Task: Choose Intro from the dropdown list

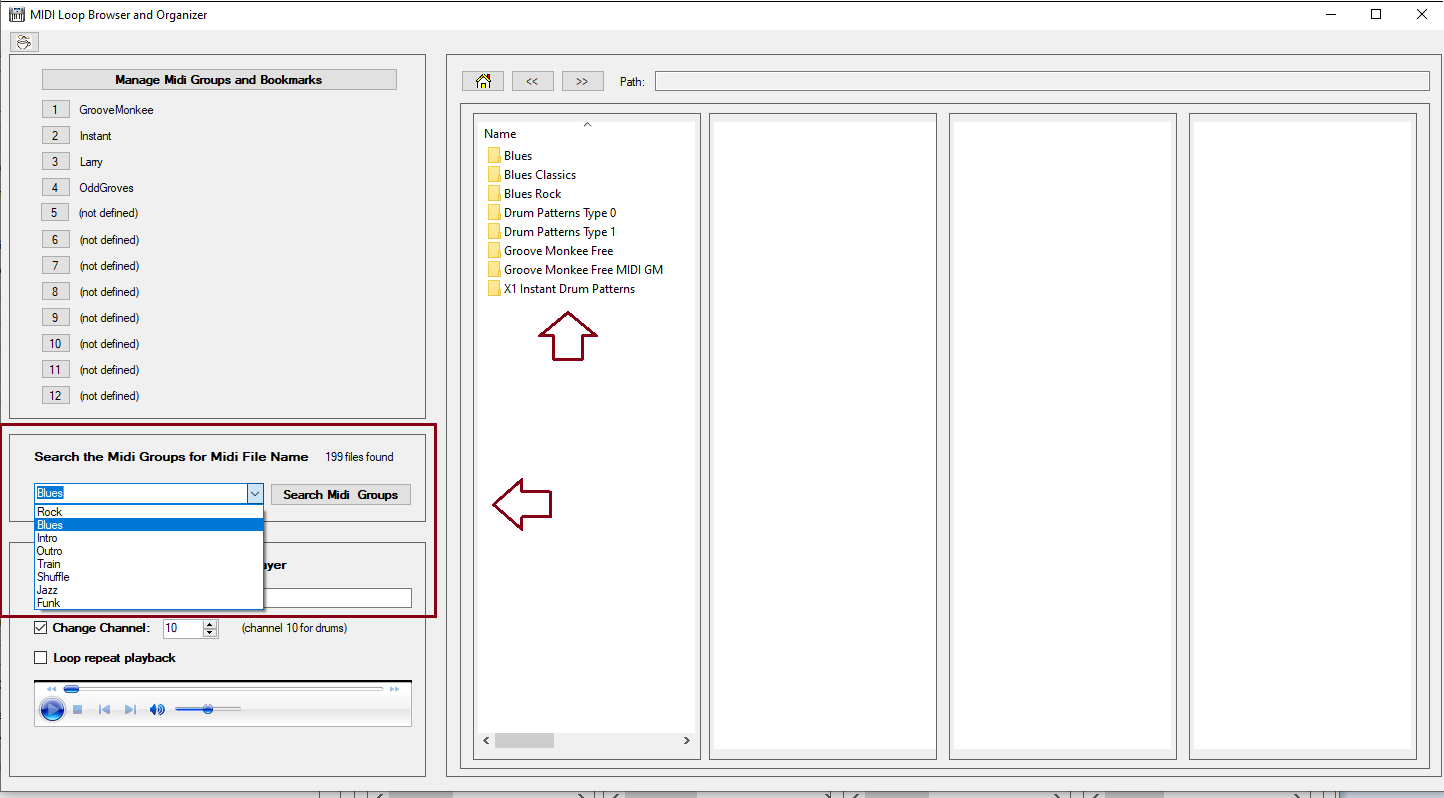Action: click(149, 538)
